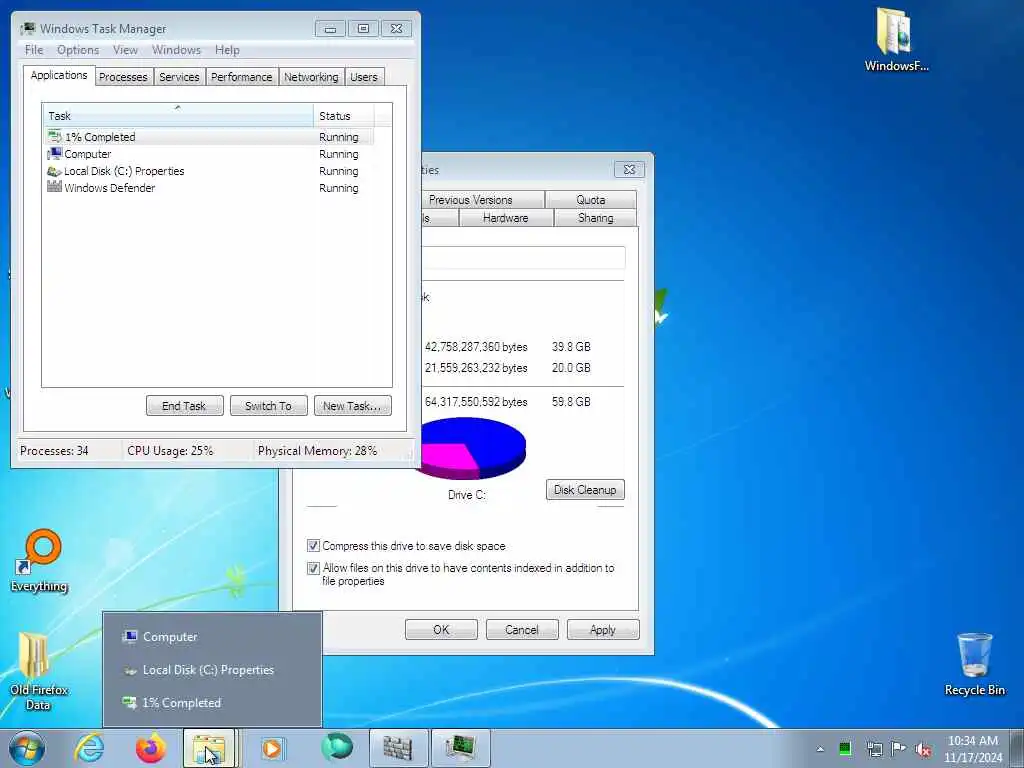
Task: Choose Local Disk (C:) Properties in popup
Action: (212, 670)
